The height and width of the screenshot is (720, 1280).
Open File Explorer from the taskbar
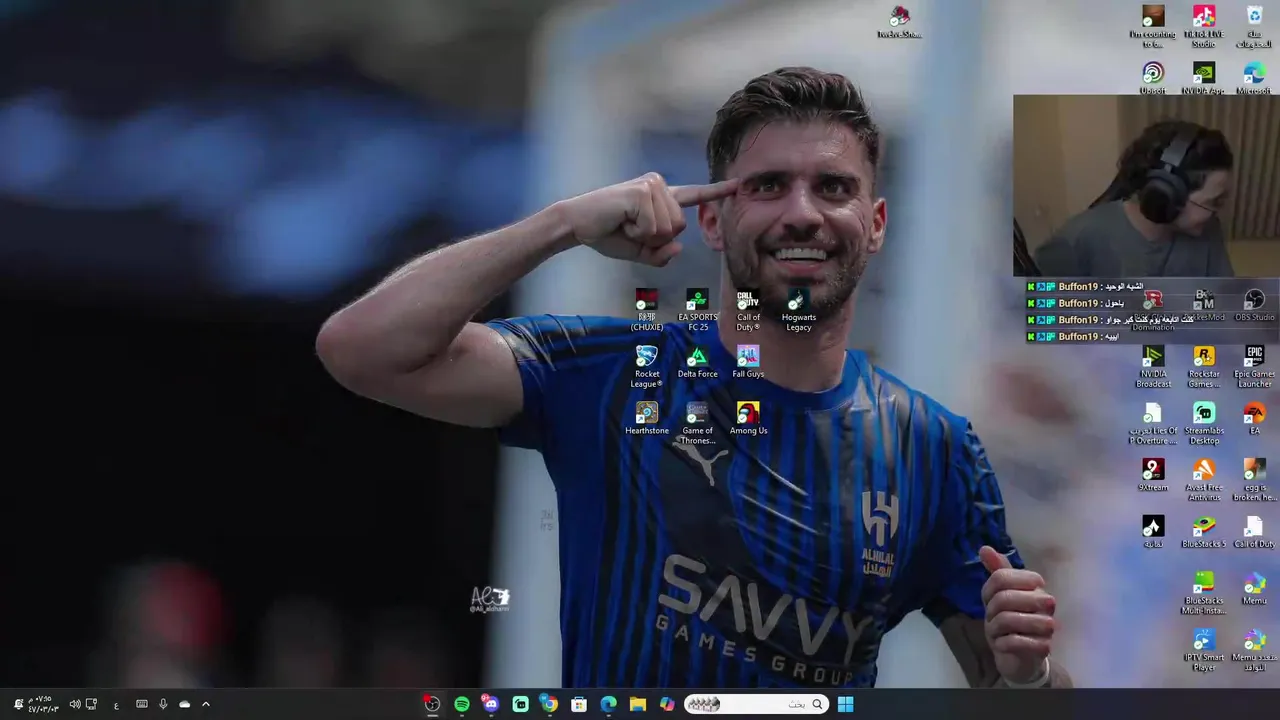tap(638, 704)
